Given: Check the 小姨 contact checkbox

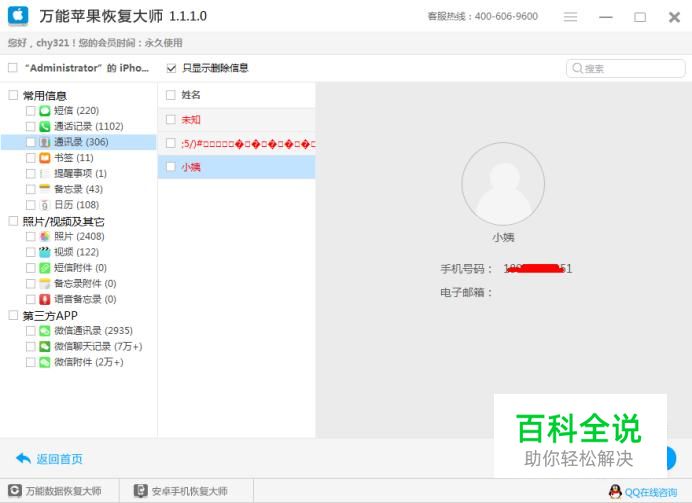Looking at the screenshot, I should tap(171, 167).
